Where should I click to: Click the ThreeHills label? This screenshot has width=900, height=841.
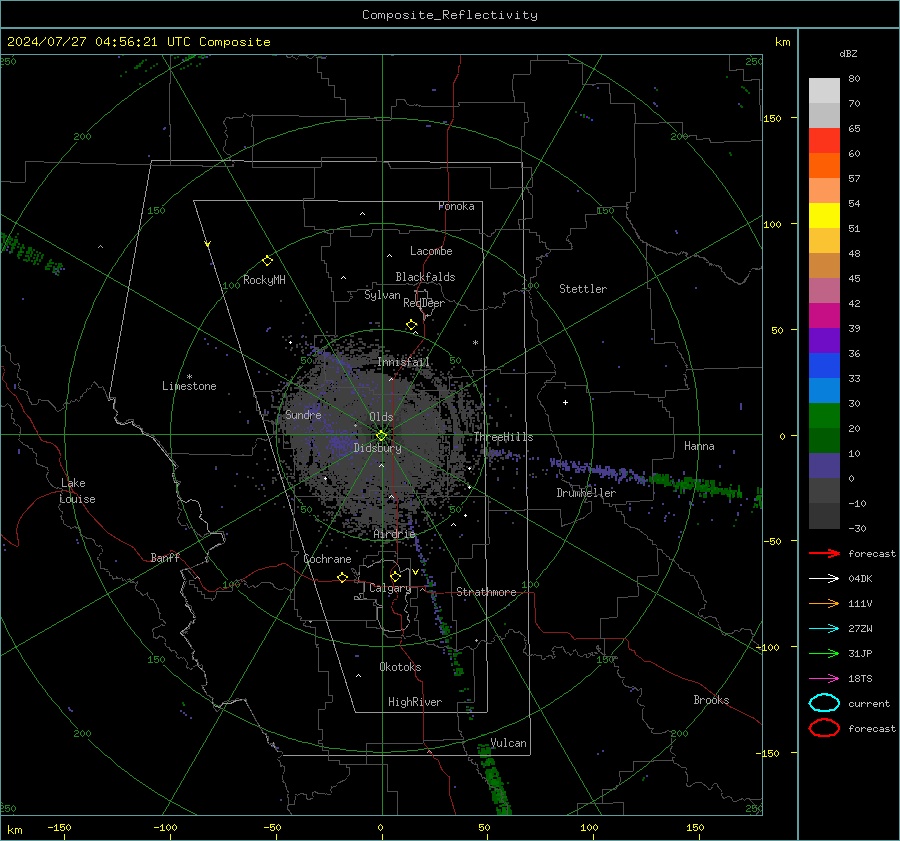[x=503, y=437]
